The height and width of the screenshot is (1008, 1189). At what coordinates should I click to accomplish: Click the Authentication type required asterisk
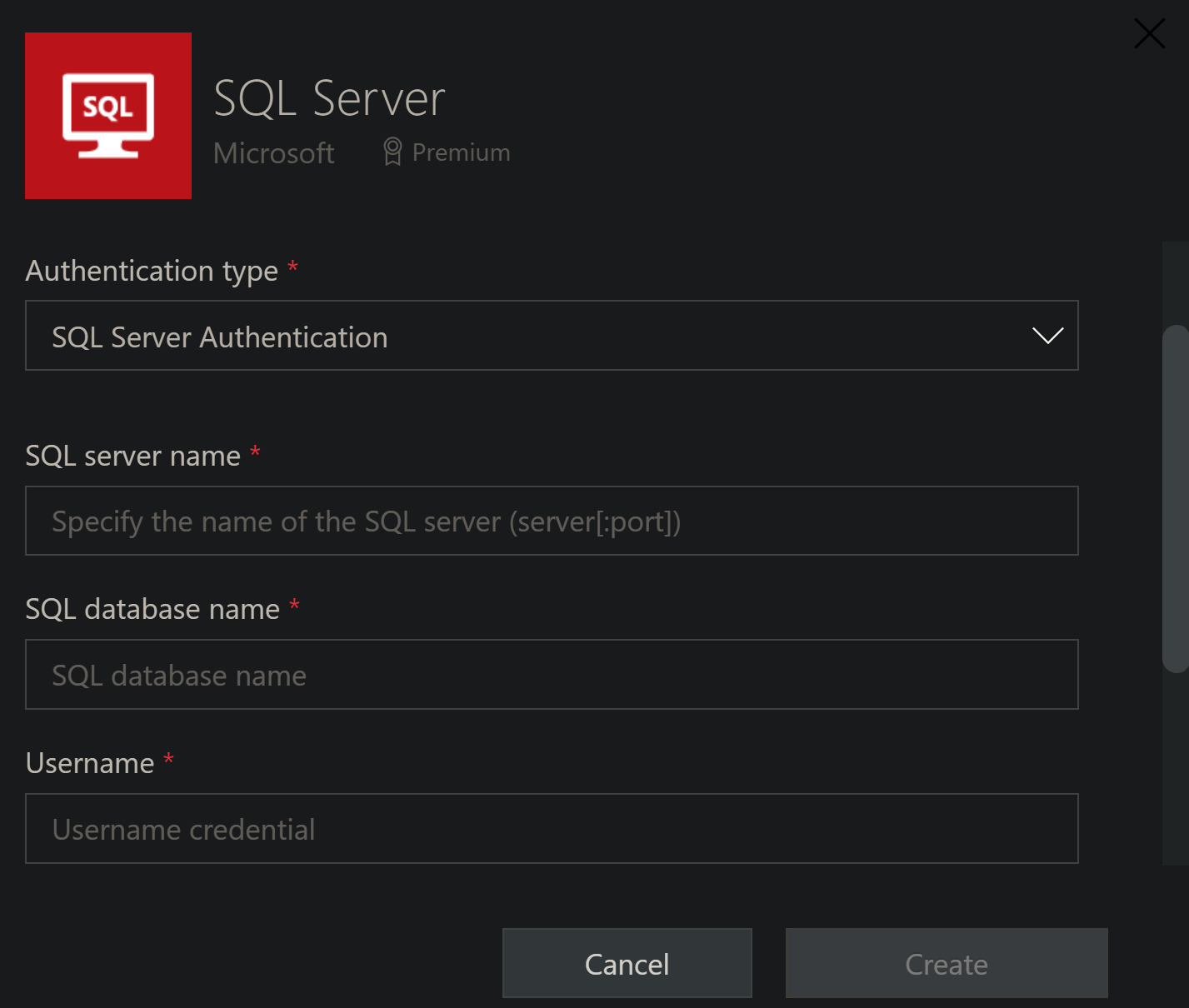point(292,267)
